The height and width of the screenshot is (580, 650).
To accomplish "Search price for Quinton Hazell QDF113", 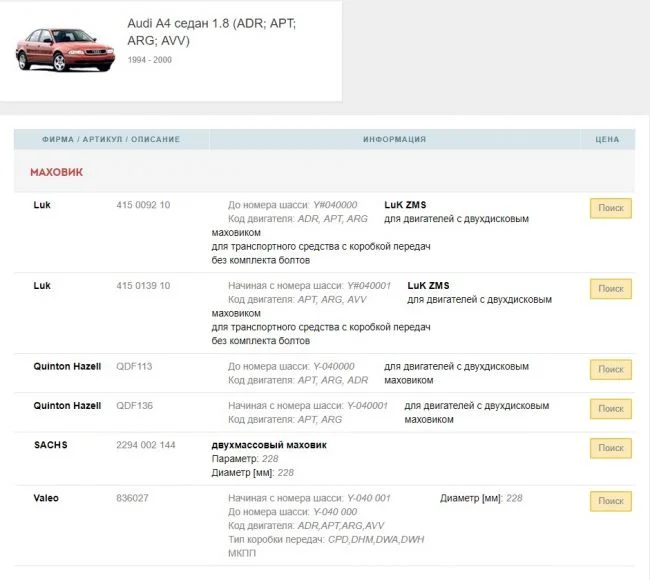I will (x=610, y=369).
